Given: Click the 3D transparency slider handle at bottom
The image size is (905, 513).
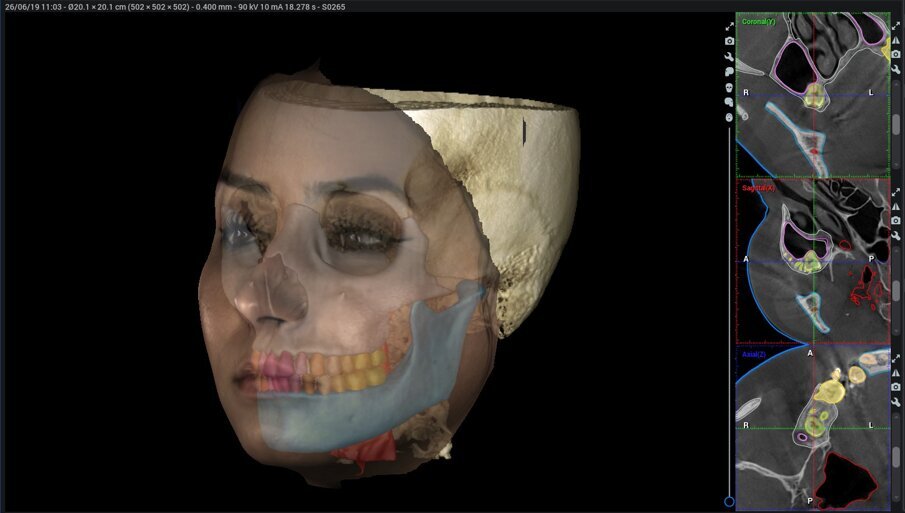Looking at the screenshot, I should (729, 501).
